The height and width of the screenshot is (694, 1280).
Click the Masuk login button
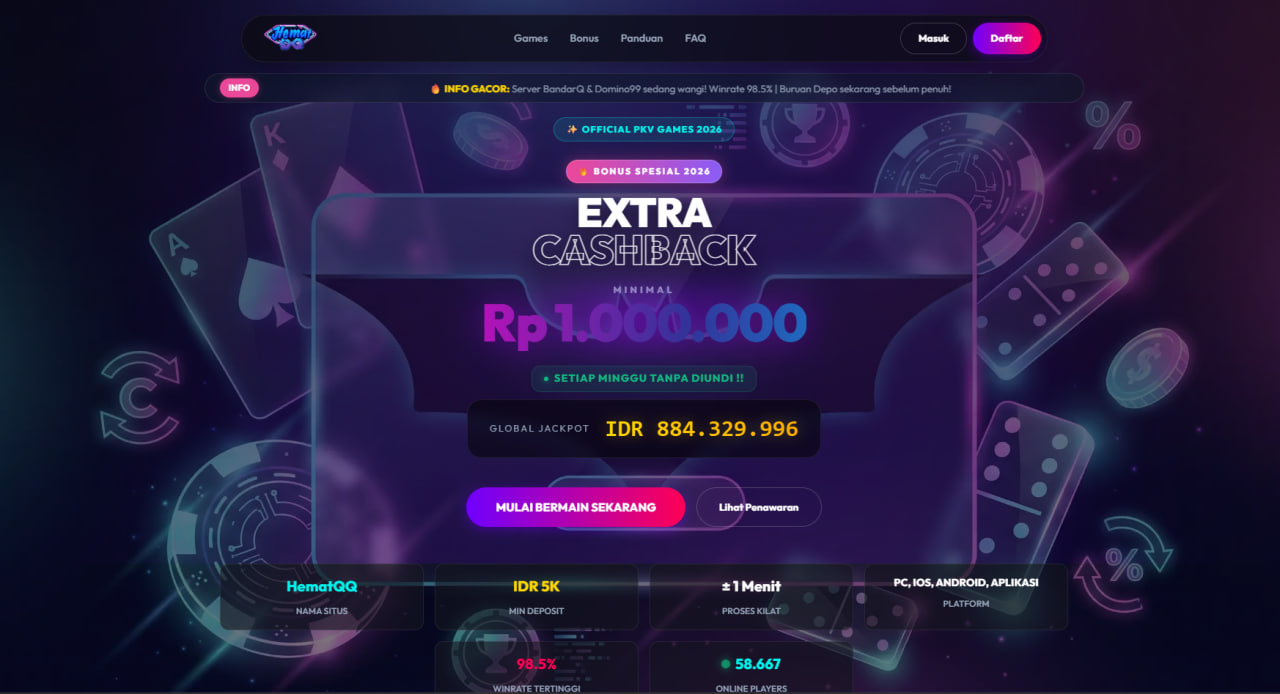933,38
